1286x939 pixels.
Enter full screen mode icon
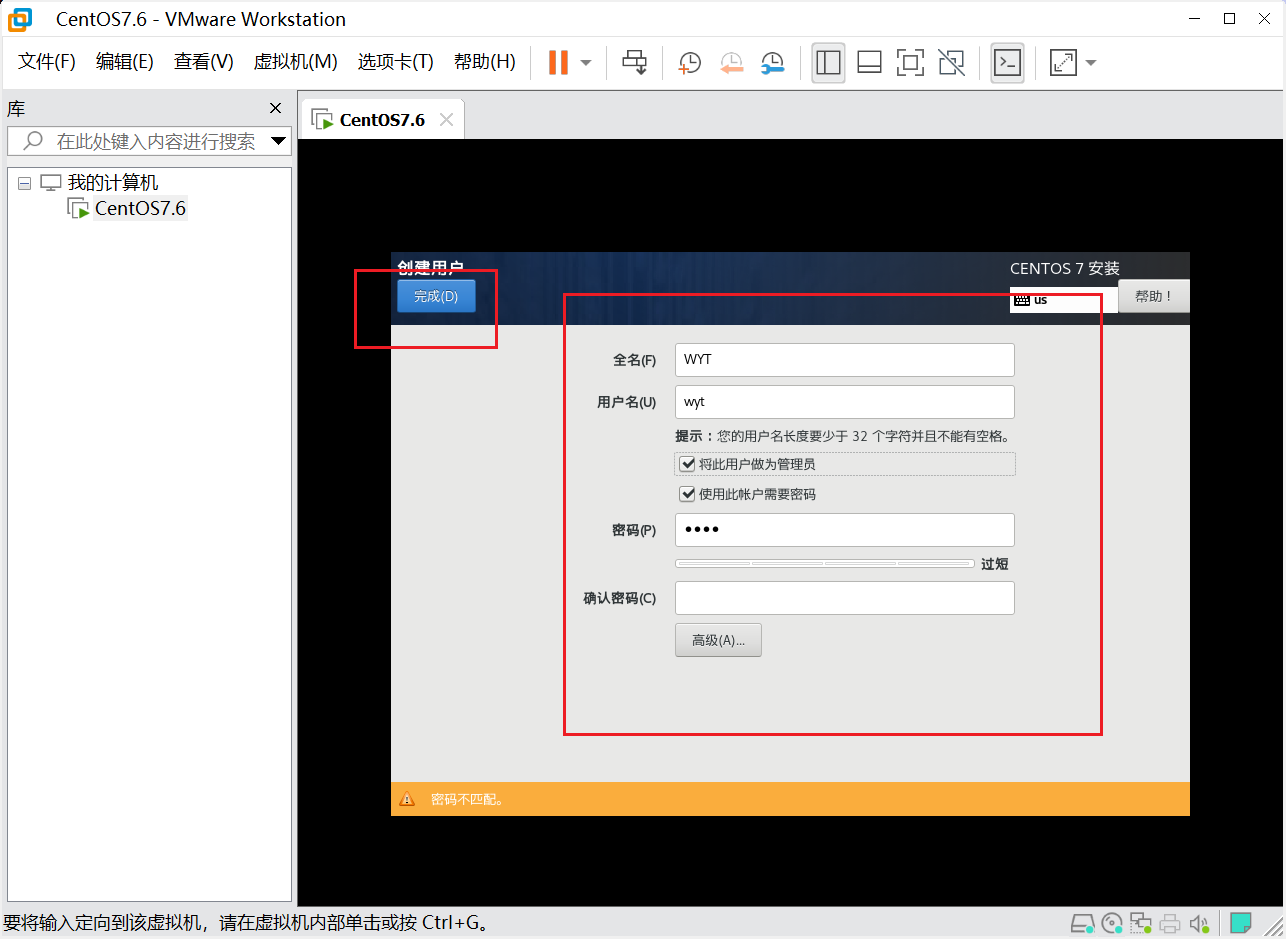click(910, 62)
